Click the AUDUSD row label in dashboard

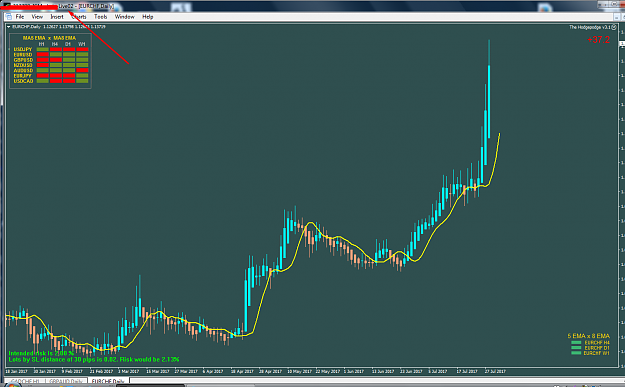click(23, 71)
